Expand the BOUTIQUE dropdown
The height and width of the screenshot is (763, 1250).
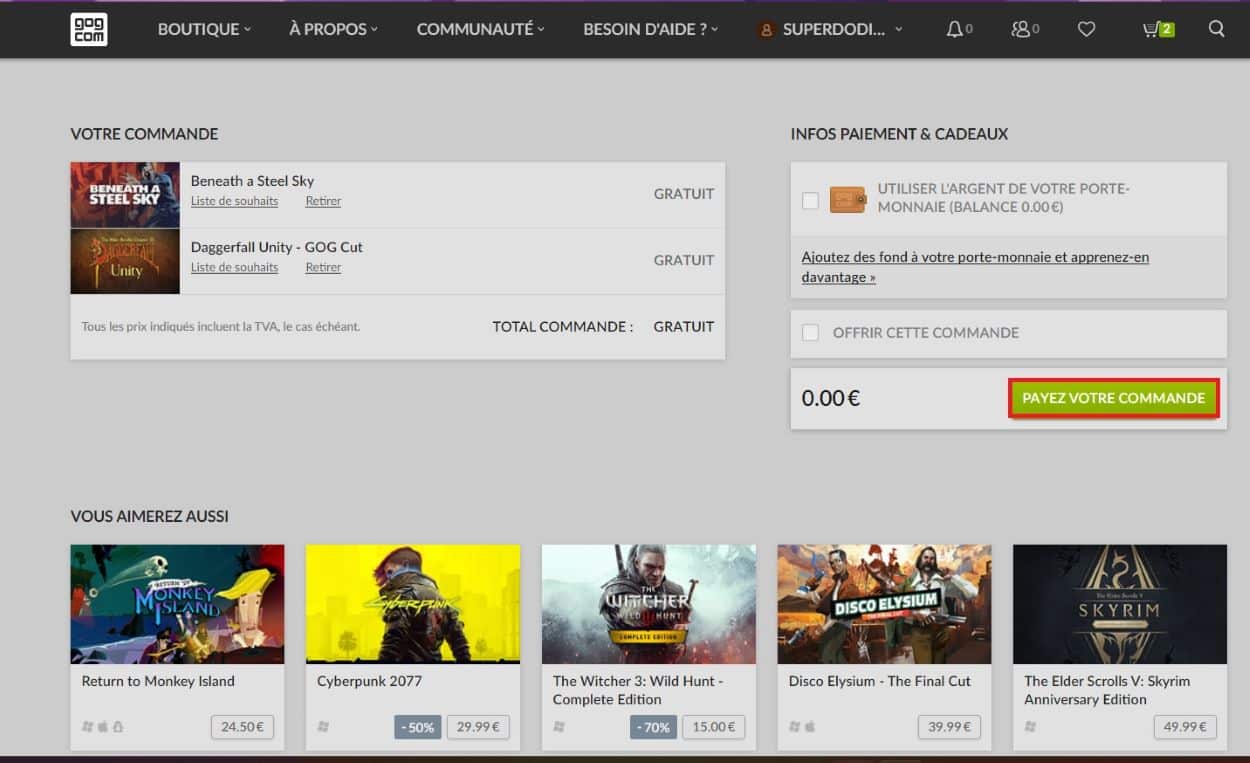tap(203, 29)
